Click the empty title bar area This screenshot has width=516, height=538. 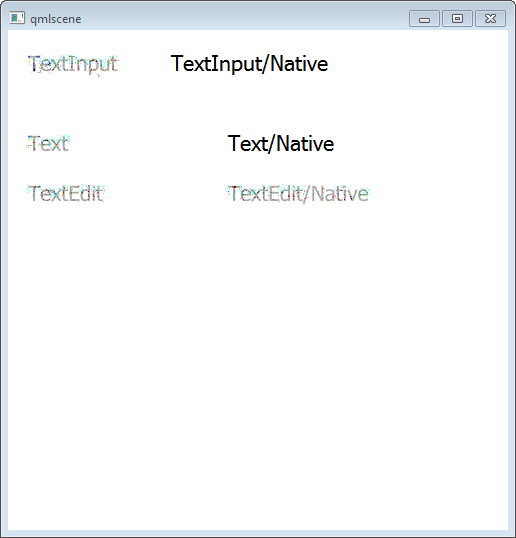coord(240,18)
